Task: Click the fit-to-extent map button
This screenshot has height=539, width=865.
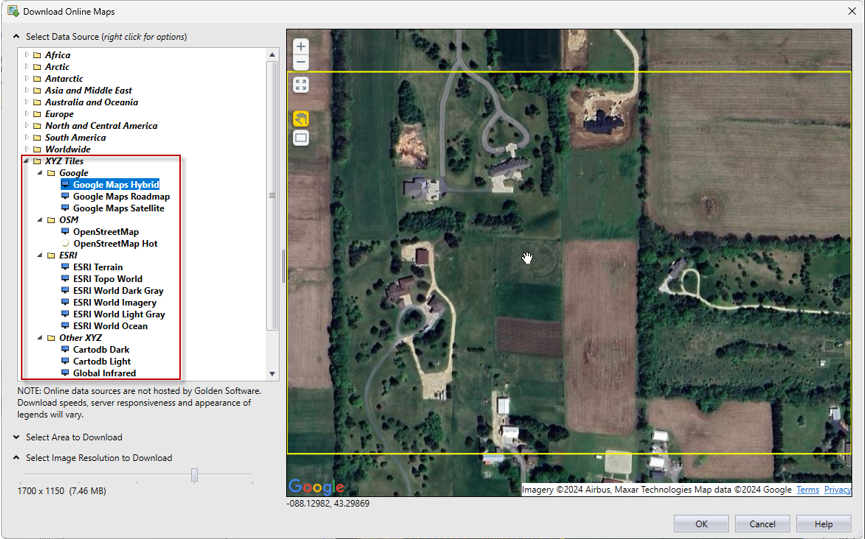Action: coord(301,85)
